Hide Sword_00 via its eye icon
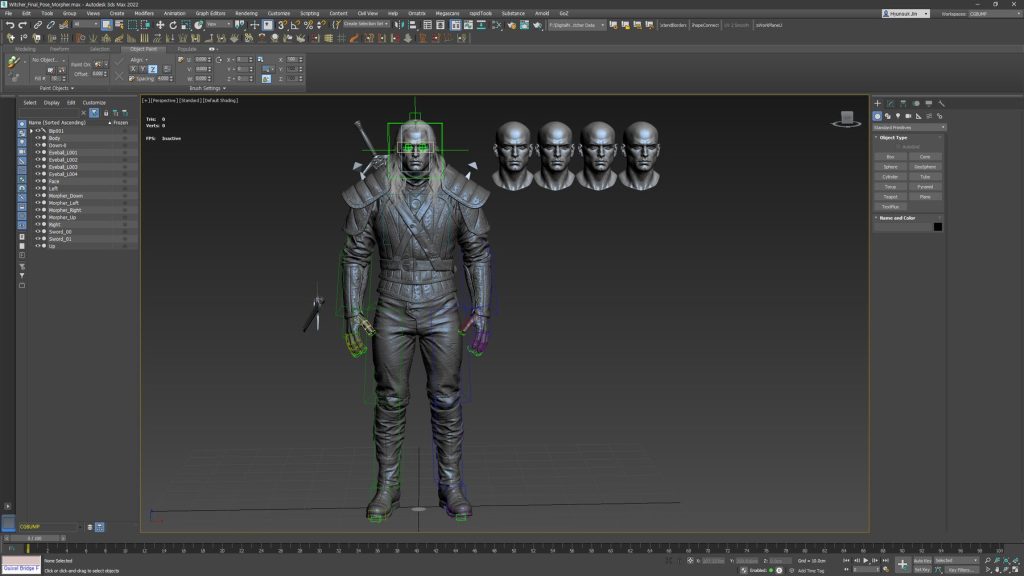The height and width of the screenshot is (576, 1024). click(37, 231)
